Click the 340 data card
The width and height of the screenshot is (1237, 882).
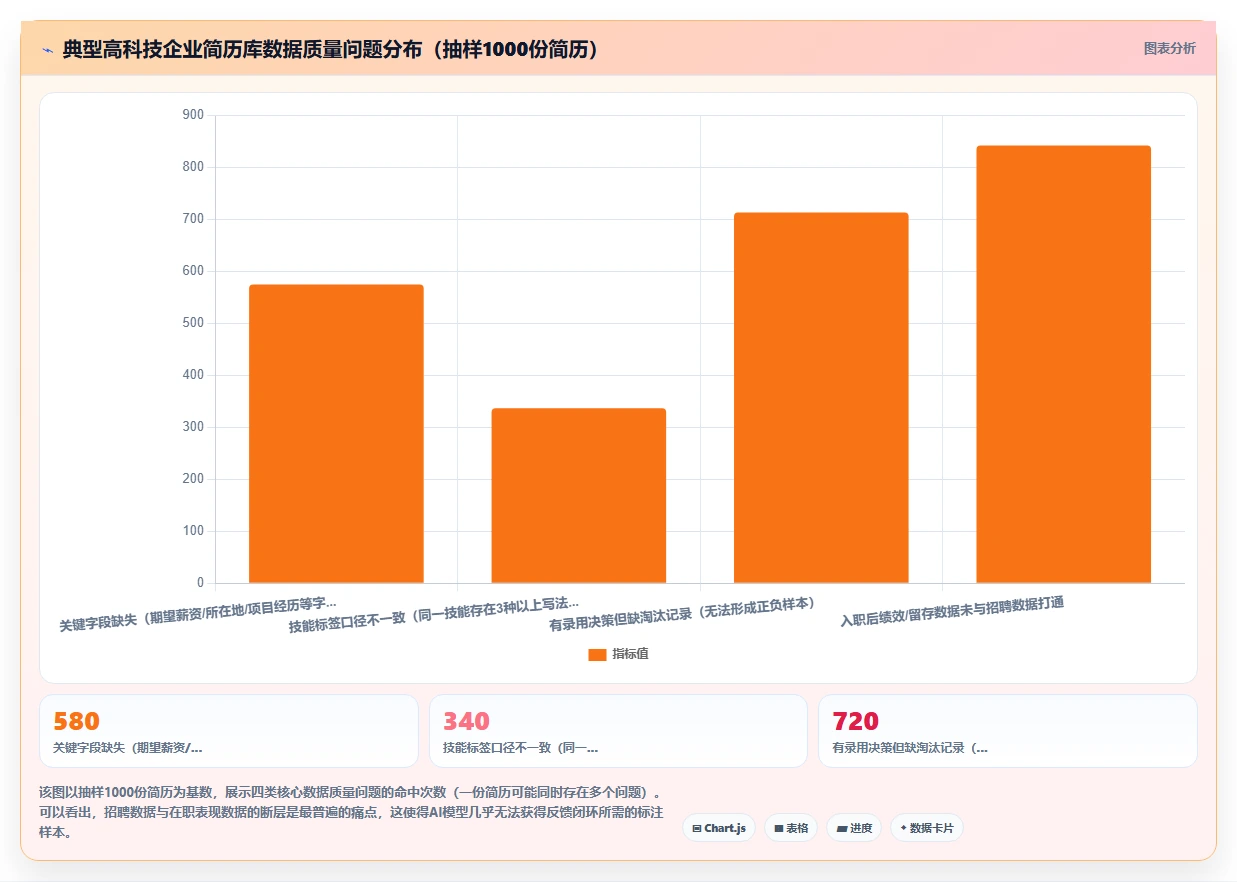(618, 731)
